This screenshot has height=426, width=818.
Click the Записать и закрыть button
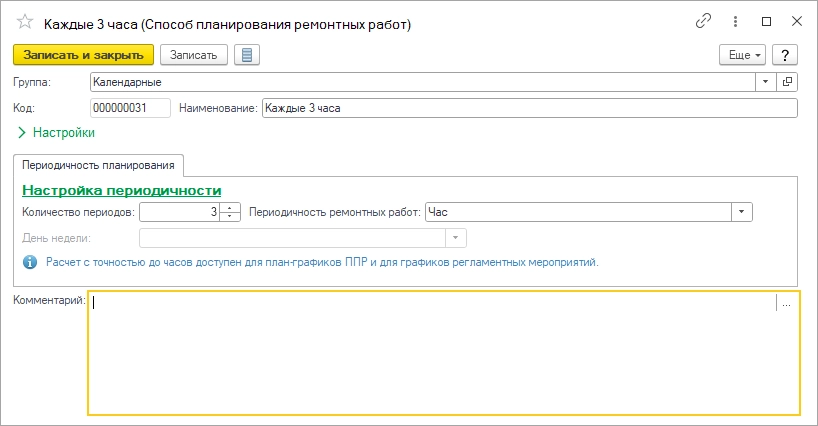[83, 55]
